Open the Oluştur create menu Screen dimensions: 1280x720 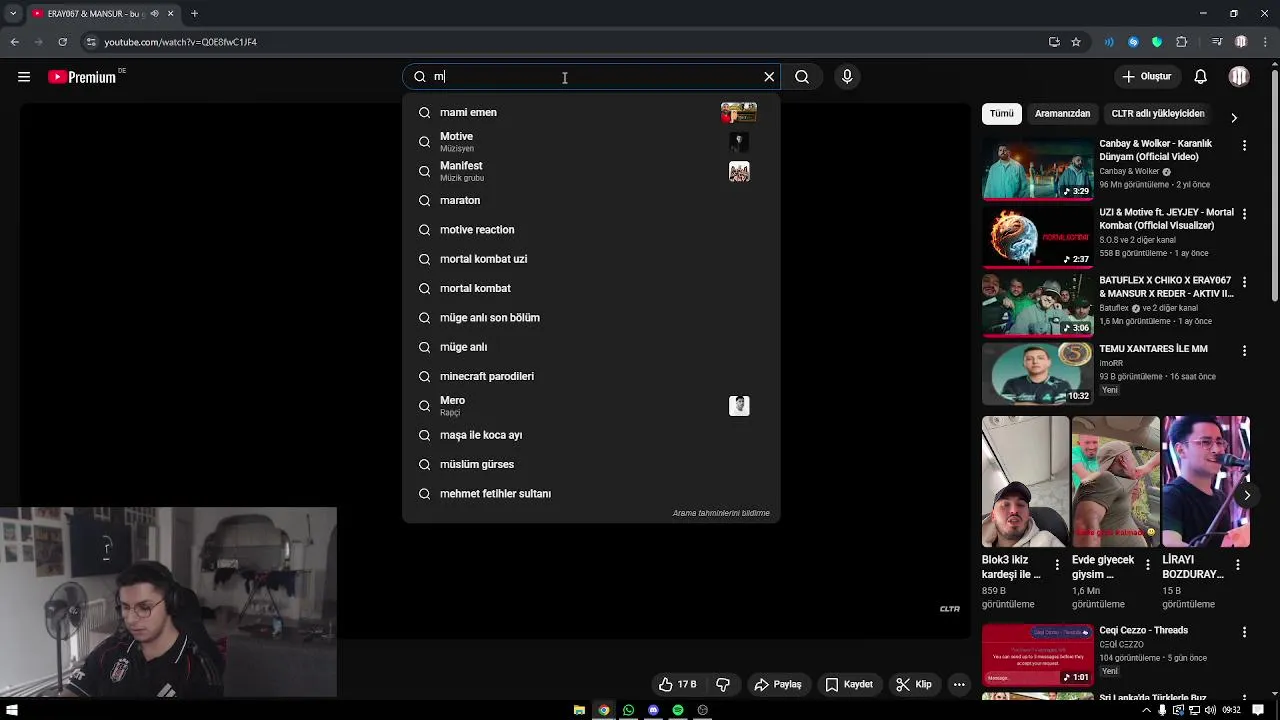(x=1146, y=77)
